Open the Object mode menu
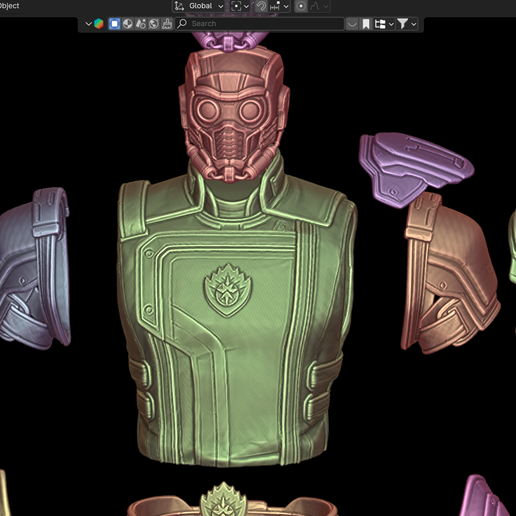The height and width of the screenshot is (516, 516). (x=10, y=6)
